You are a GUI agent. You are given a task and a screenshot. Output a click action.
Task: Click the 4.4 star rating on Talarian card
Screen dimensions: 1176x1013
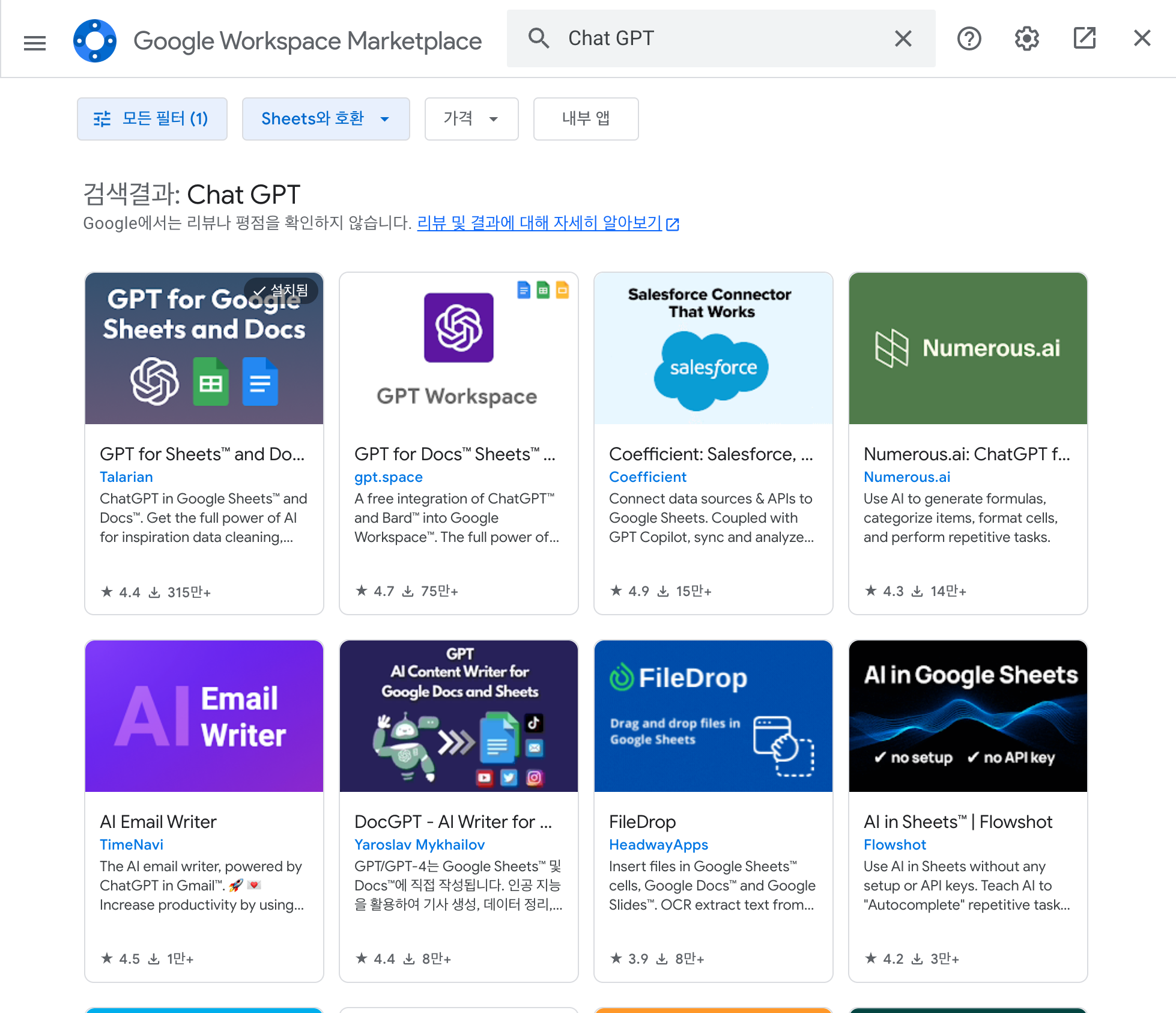[x=121, y=592]
